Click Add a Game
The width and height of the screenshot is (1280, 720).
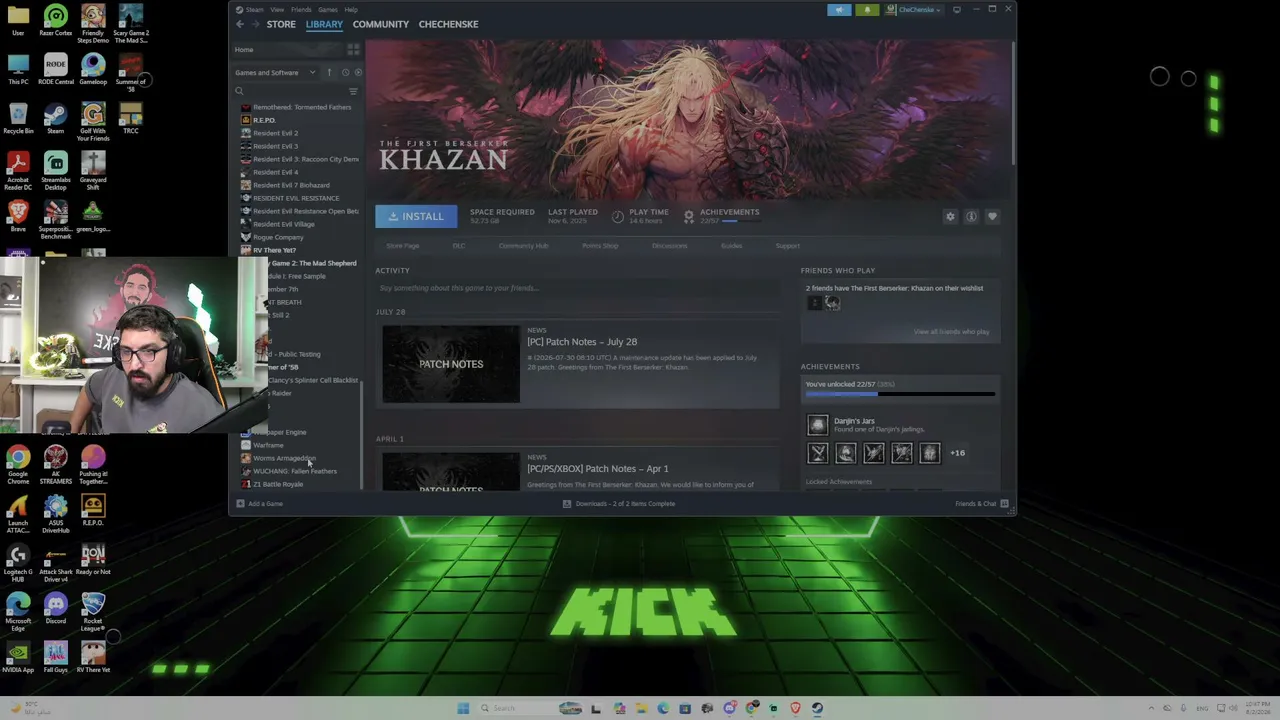click(259, 504)
